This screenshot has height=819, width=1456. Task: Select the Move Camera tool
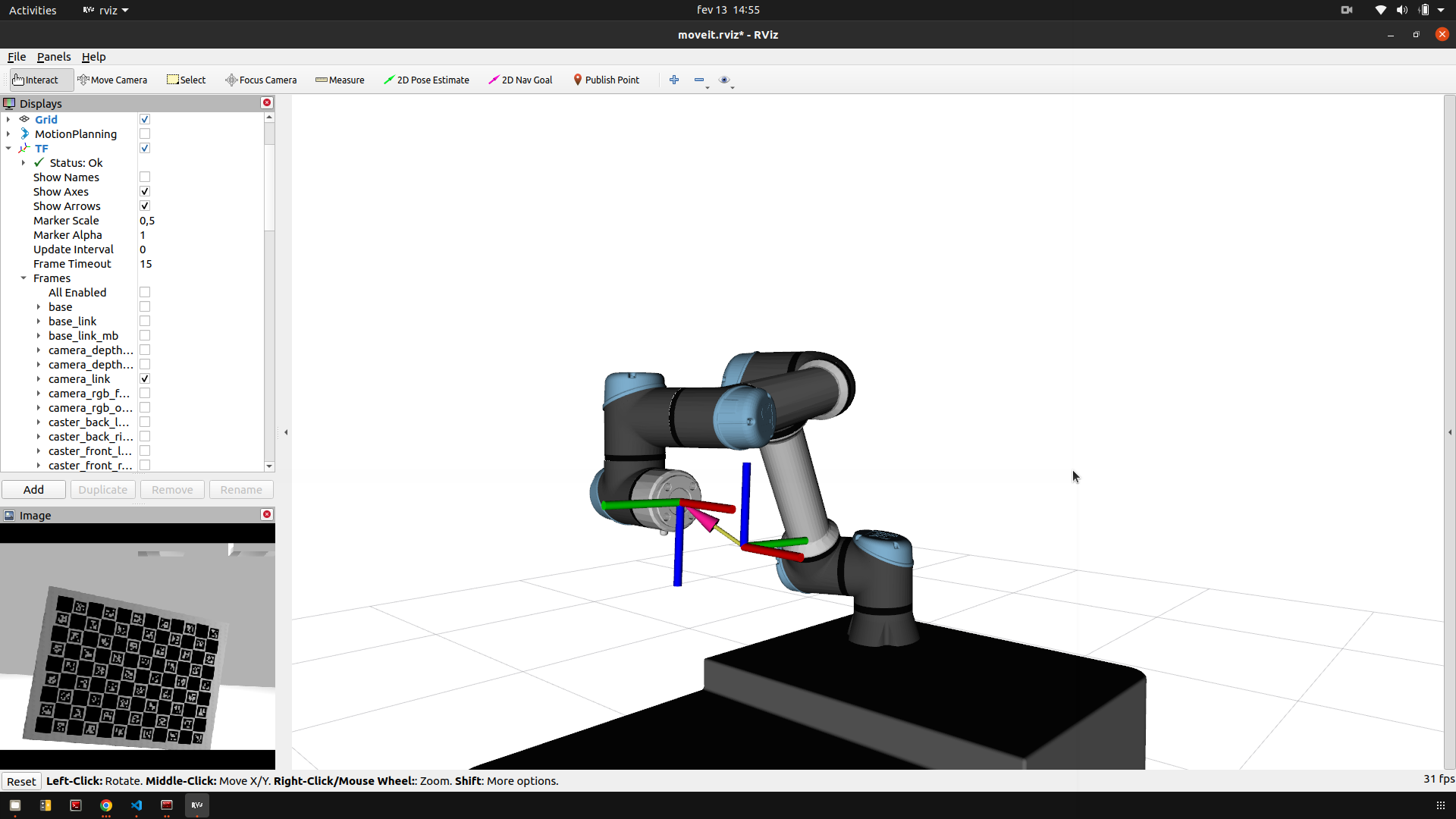[112, 80]
